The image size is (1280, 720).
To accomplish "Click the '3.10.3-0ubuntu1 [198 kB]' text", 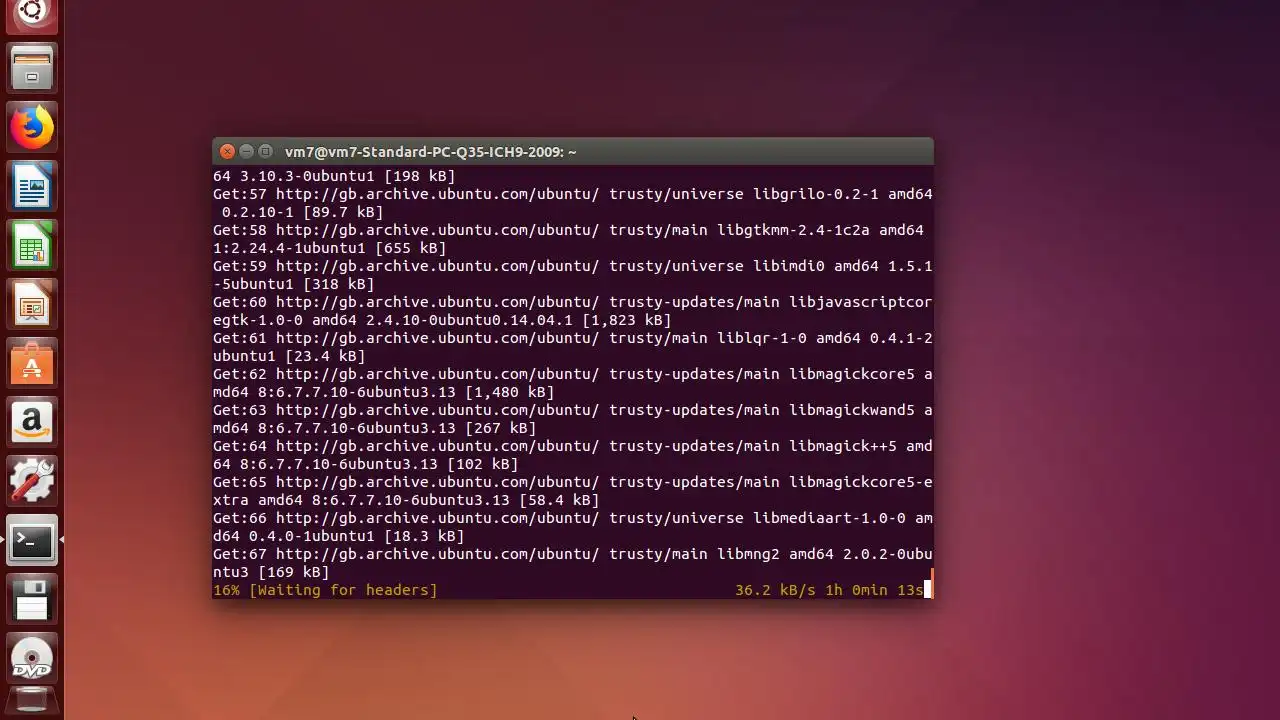I will [x=348, y=176].
